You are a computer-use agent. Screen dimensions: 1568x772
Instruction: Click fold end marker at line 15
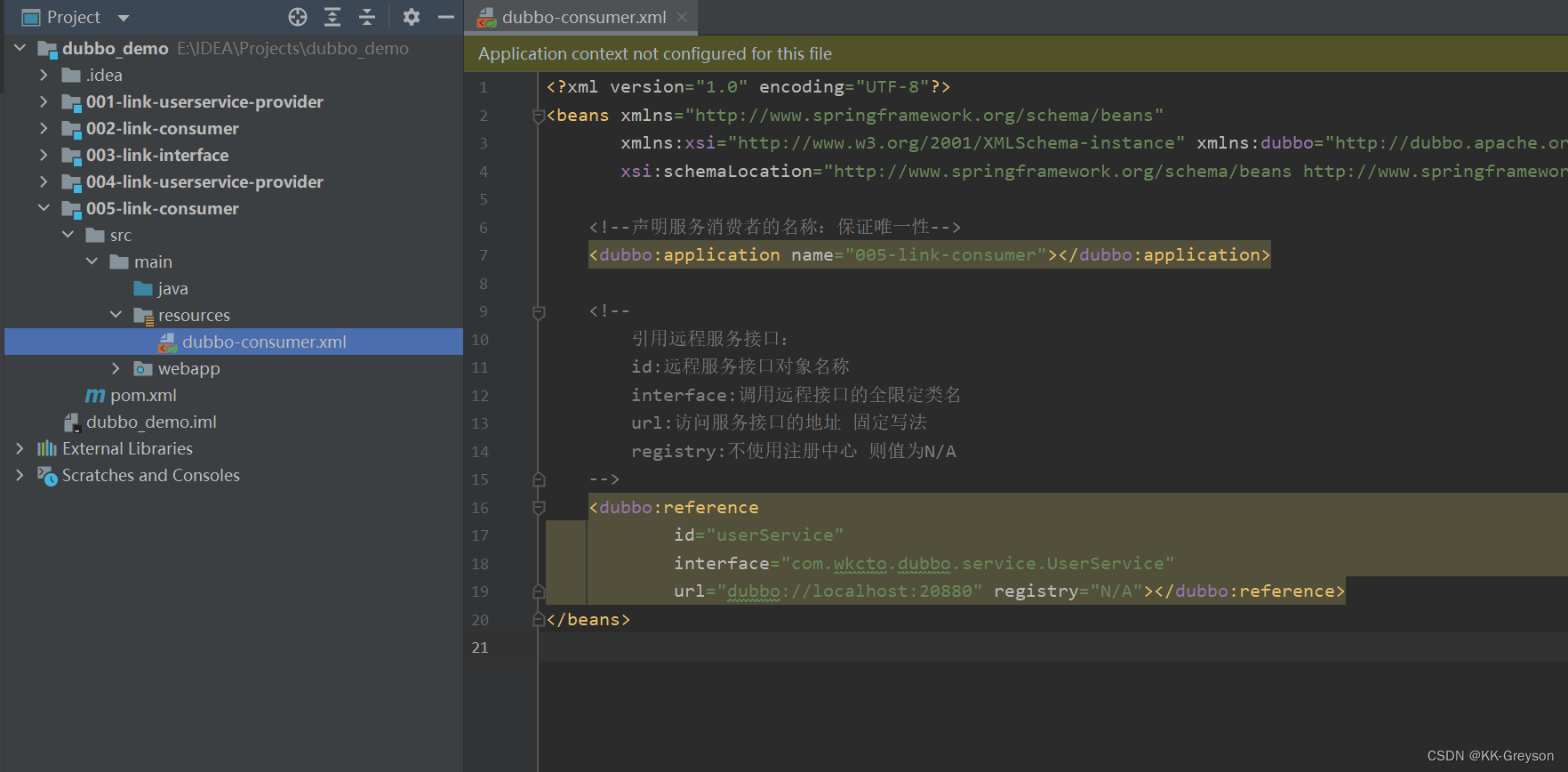click(538, 479)
